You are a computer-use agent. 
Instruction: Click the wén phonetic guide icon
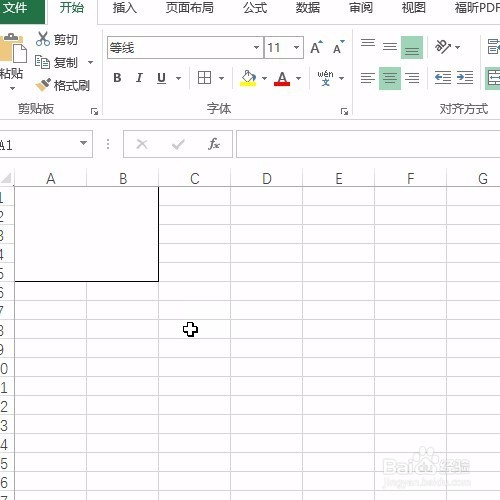coord(326,78)
